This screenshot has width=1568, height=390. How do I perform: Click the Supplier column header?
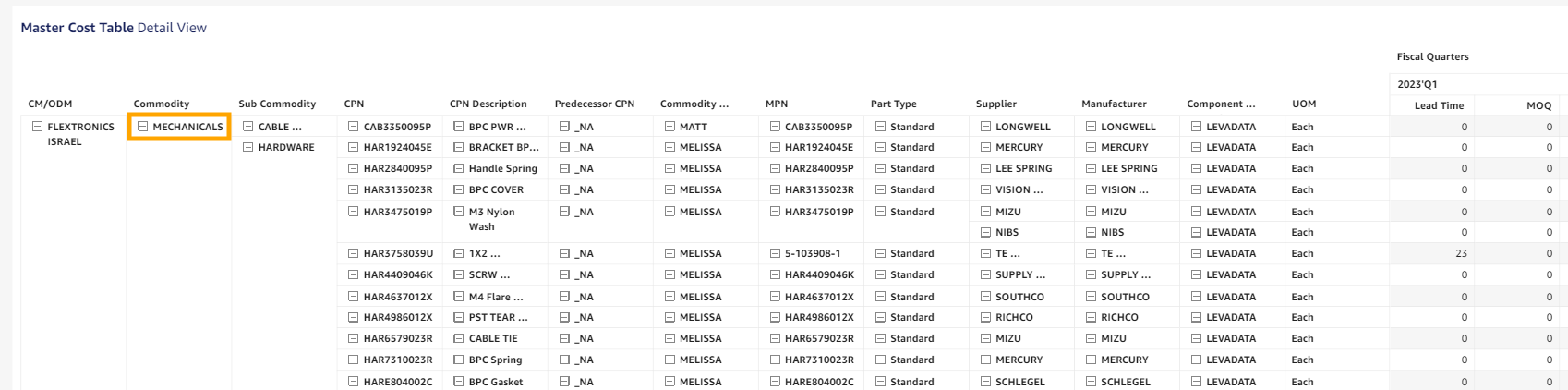click(x=995, y=104)
